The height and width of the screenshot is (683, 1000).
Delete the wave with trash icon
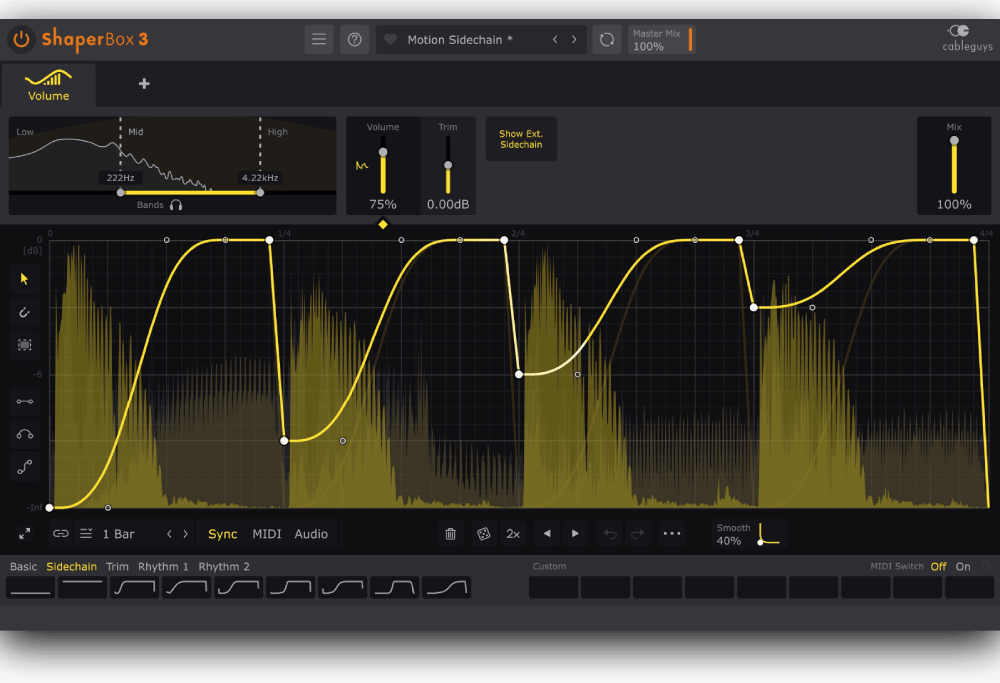pos(450,534)
